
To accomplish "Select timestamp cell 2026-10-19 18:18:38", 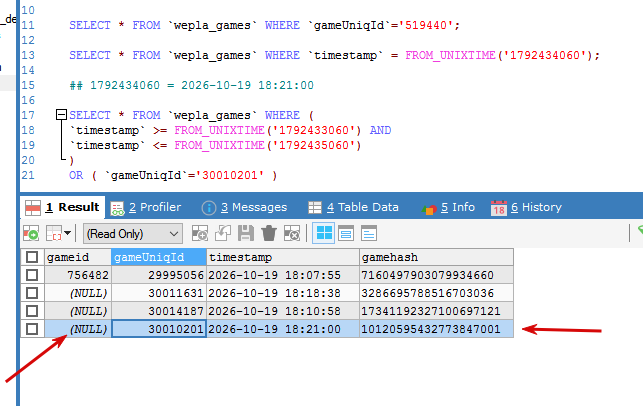I will pos(283,293).
